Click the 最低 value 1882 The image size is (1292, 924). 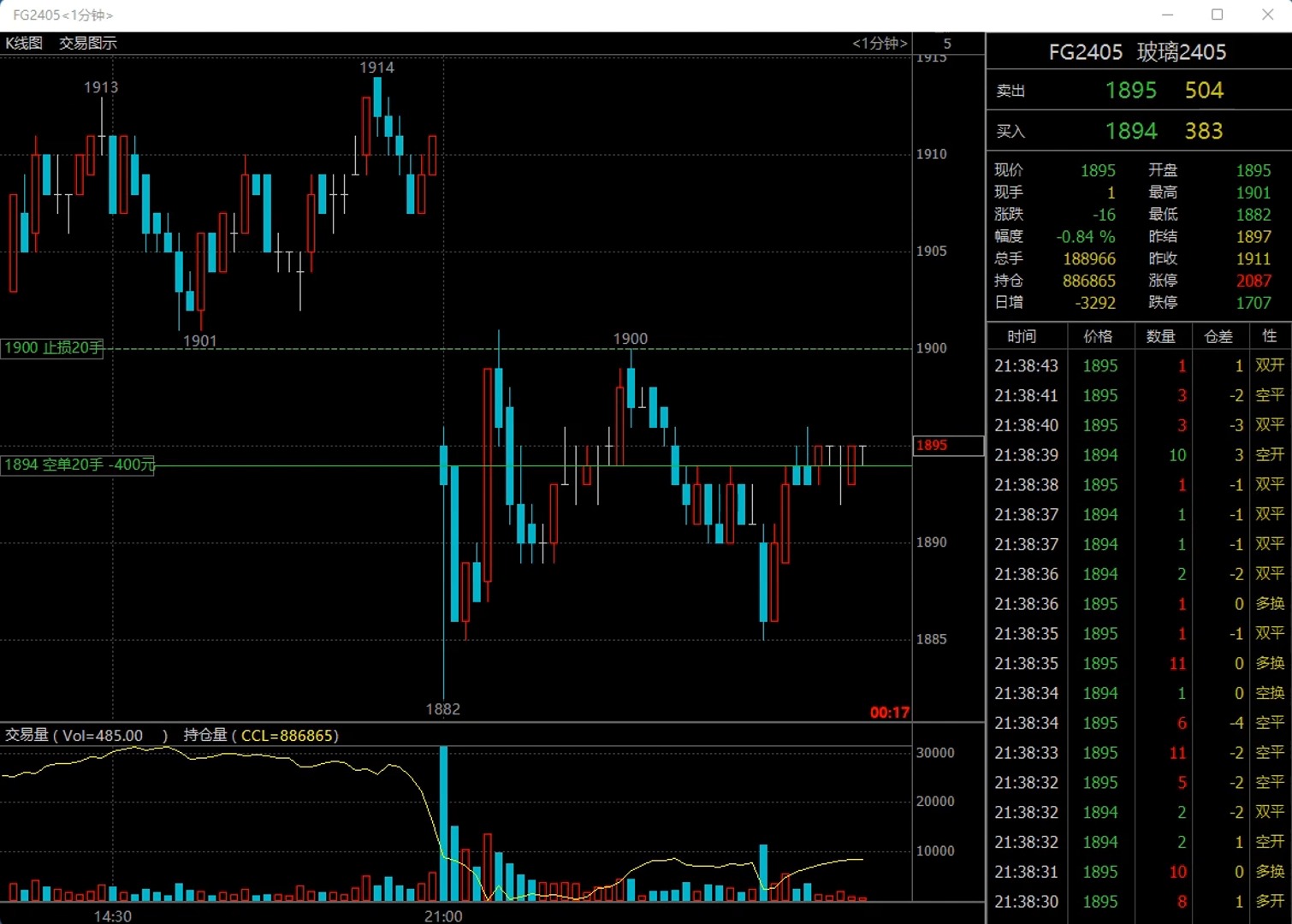pos(1253,215)
